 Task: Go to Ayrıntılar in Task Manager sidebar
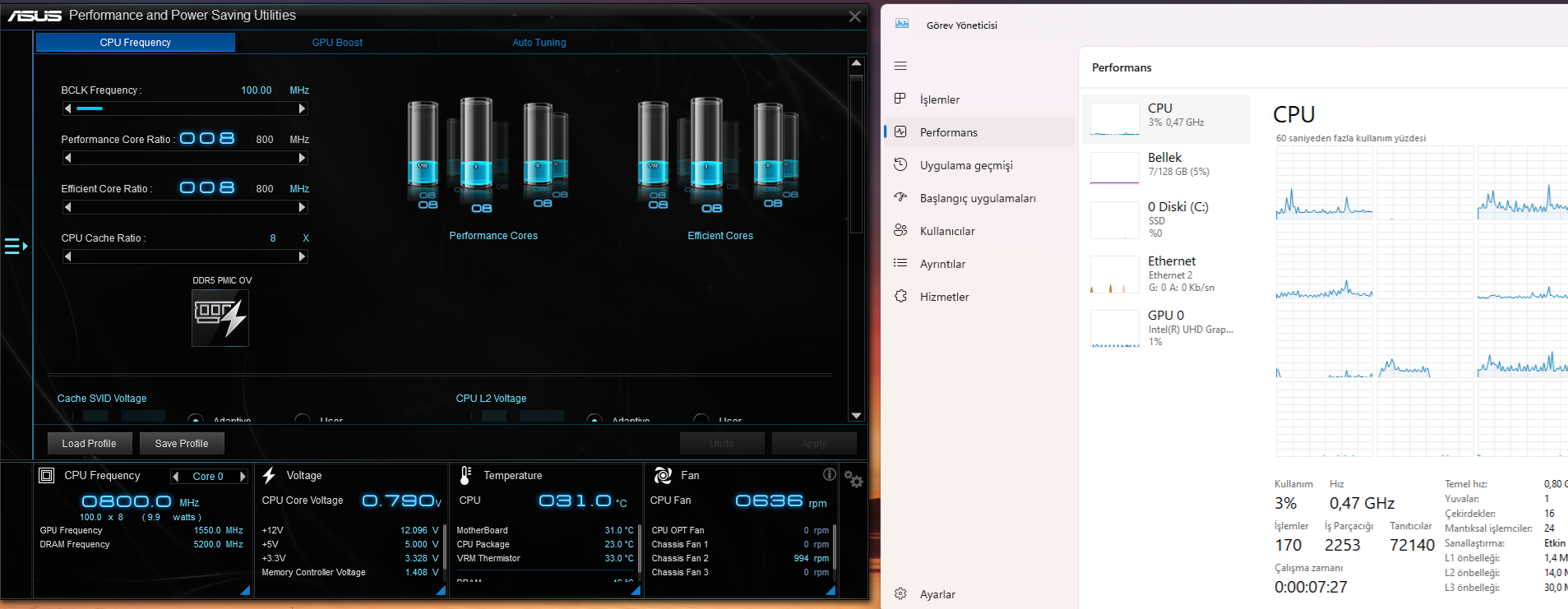point(979,263)
